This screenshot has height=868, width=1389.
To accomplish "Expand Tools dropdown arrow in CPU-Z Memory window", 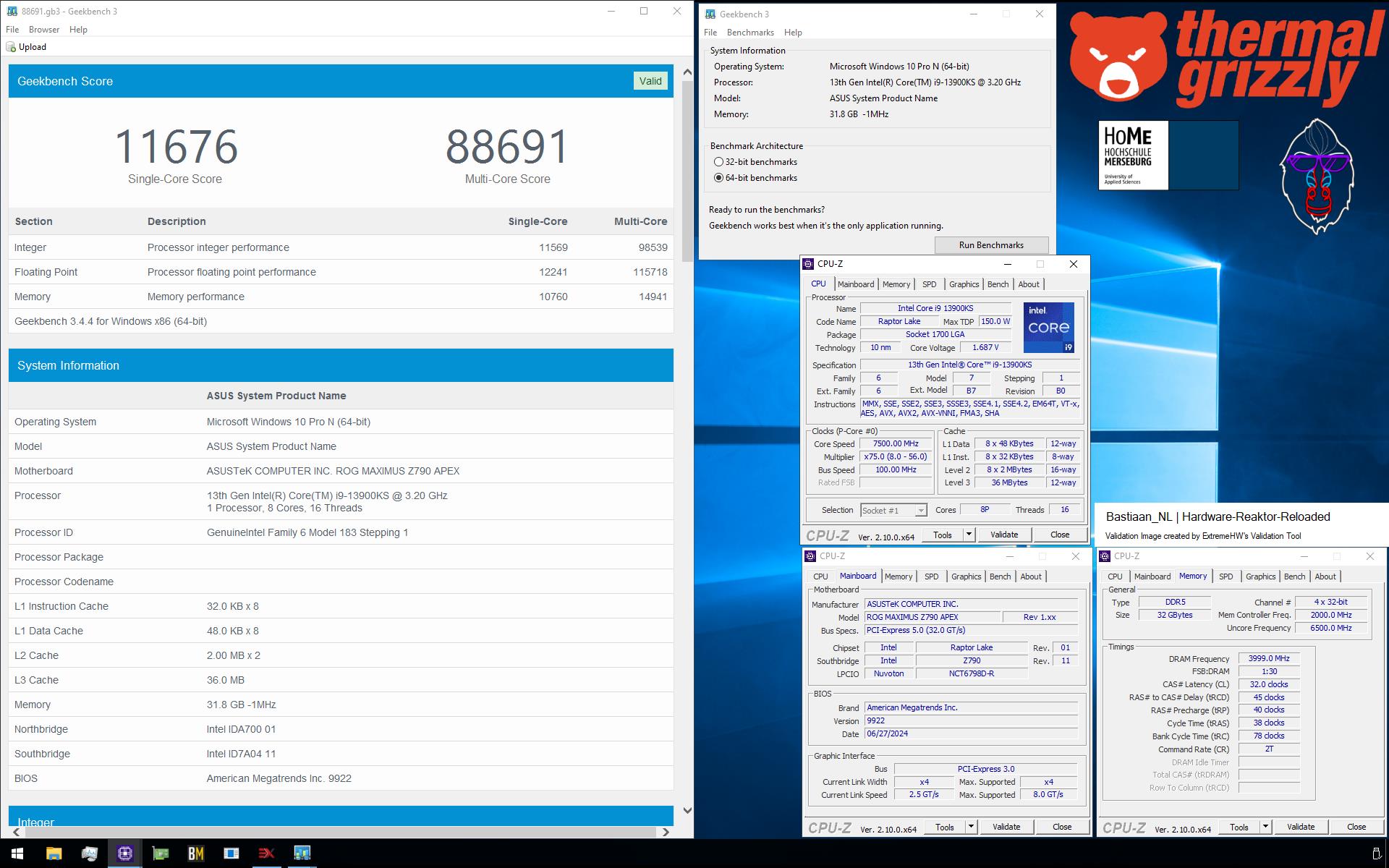I will point(1265,827).
